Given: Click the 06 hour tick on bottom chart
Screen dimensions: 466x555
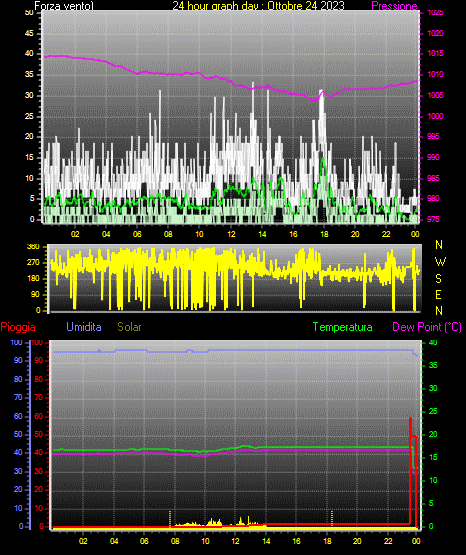Looking at the screenshot, I should [144, 541].
